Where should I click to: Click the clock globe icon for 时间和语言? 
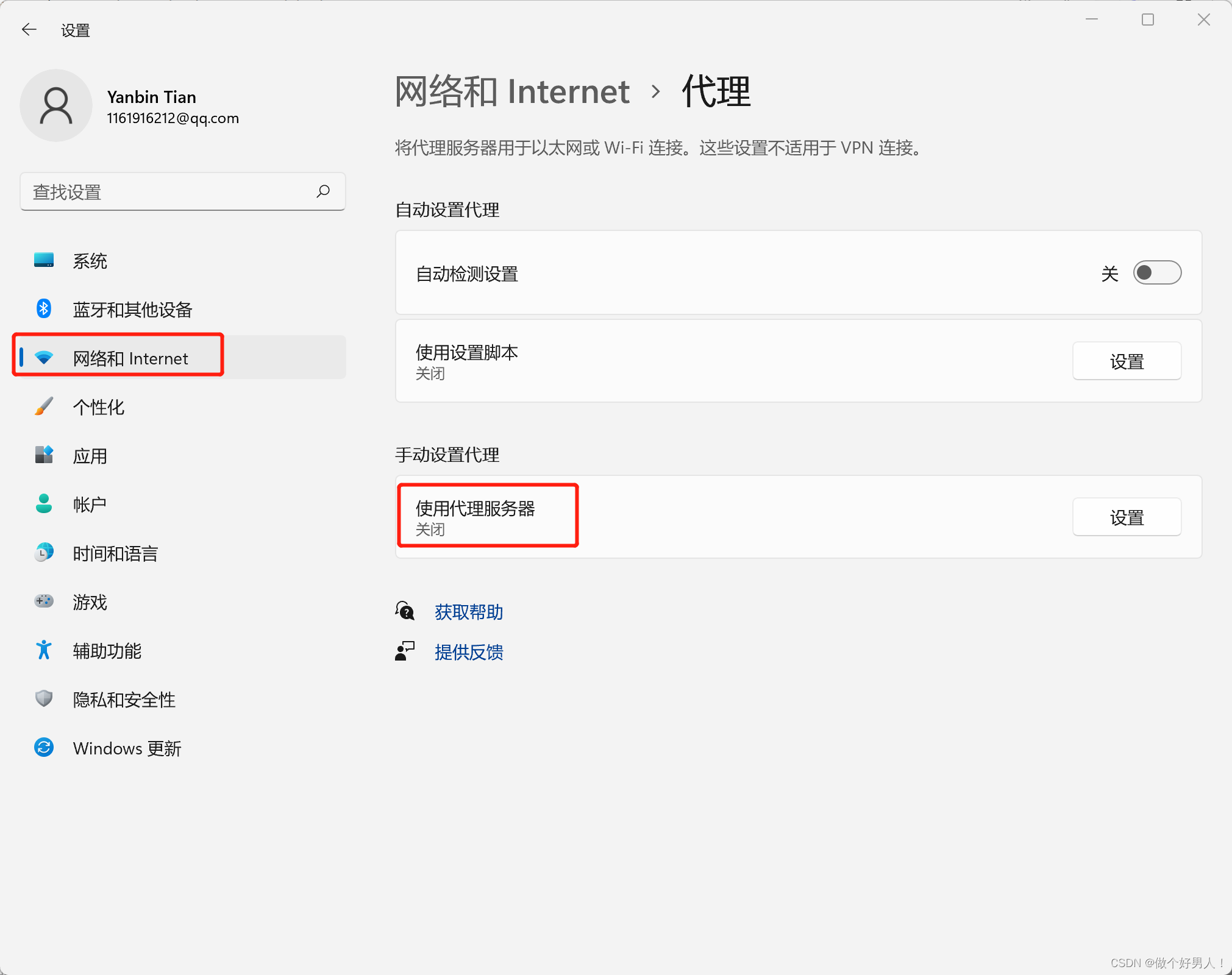coord(44,552)
